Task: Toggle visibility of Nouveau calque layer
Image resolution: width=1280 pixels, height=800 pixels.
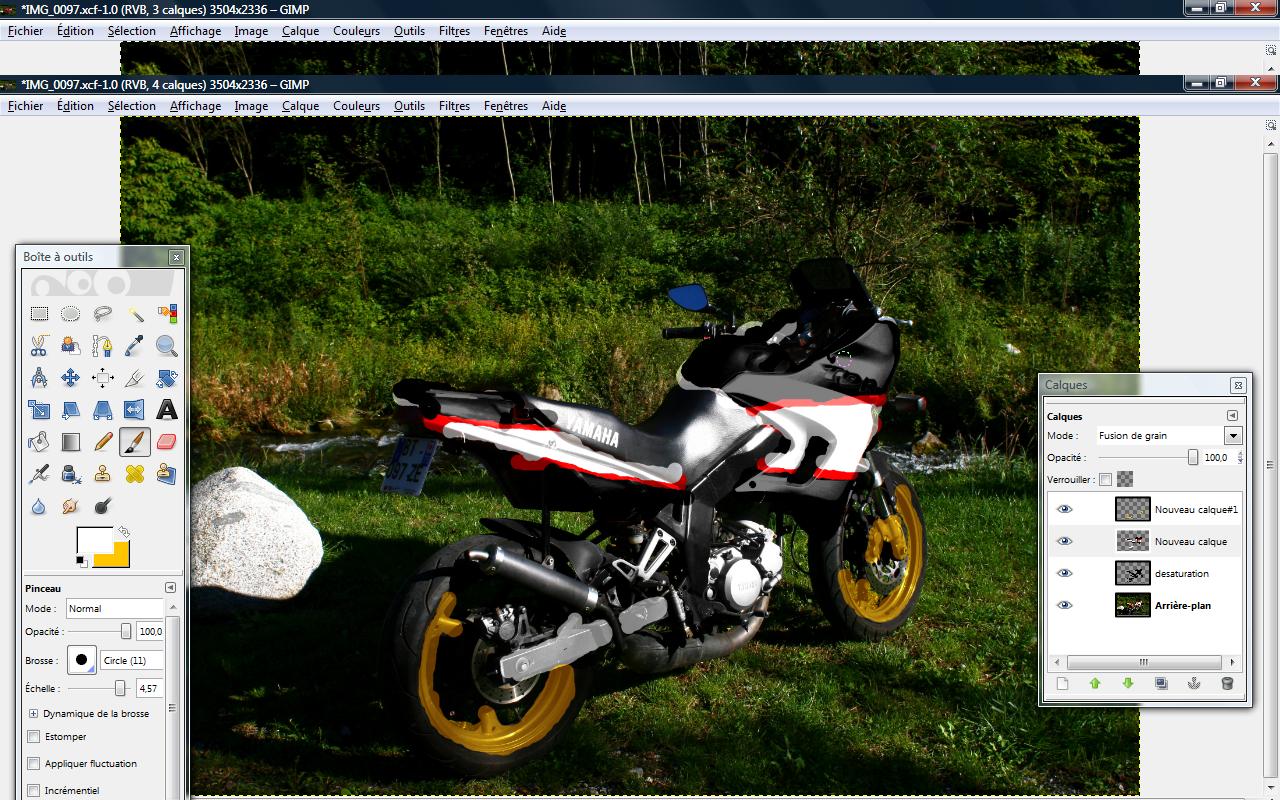Action: (1064, 541)
